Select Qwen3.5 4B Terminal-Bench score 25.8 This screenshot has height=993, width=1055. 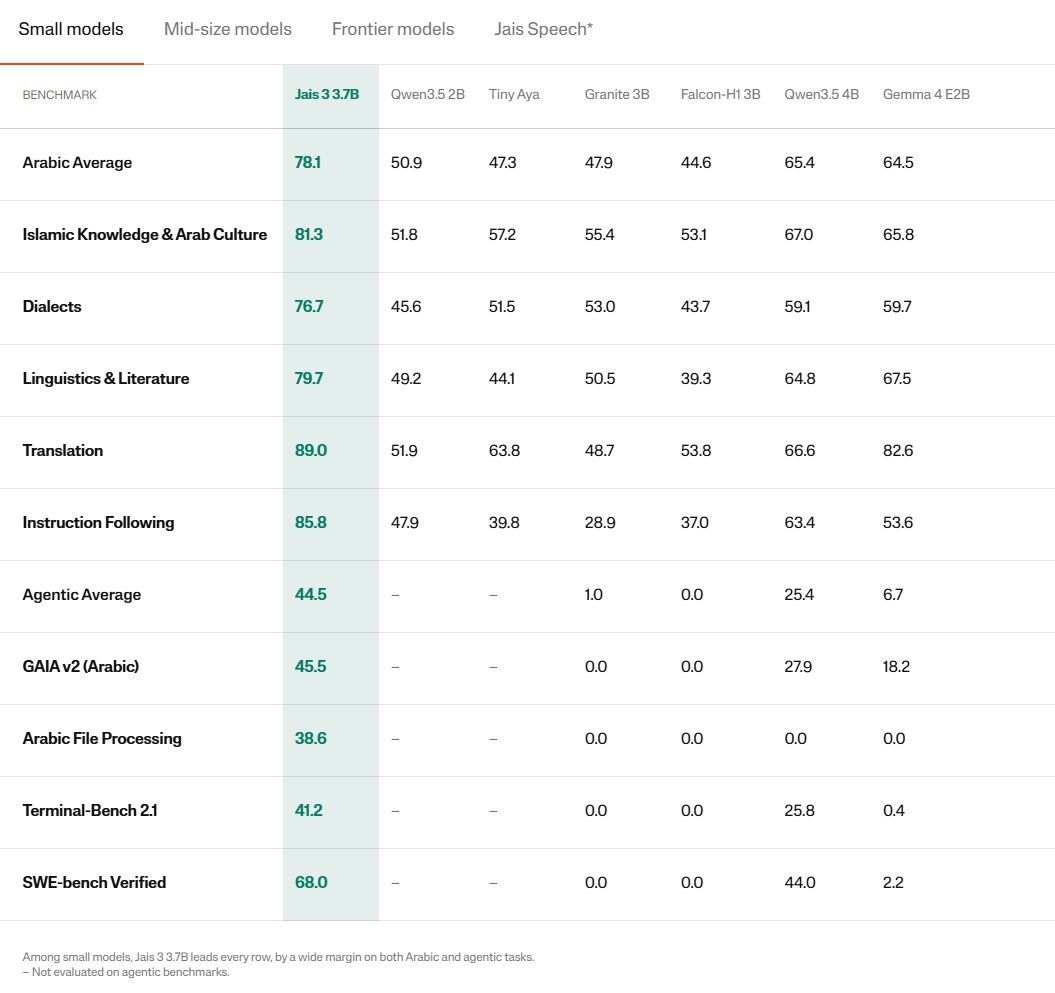[799, 810]
